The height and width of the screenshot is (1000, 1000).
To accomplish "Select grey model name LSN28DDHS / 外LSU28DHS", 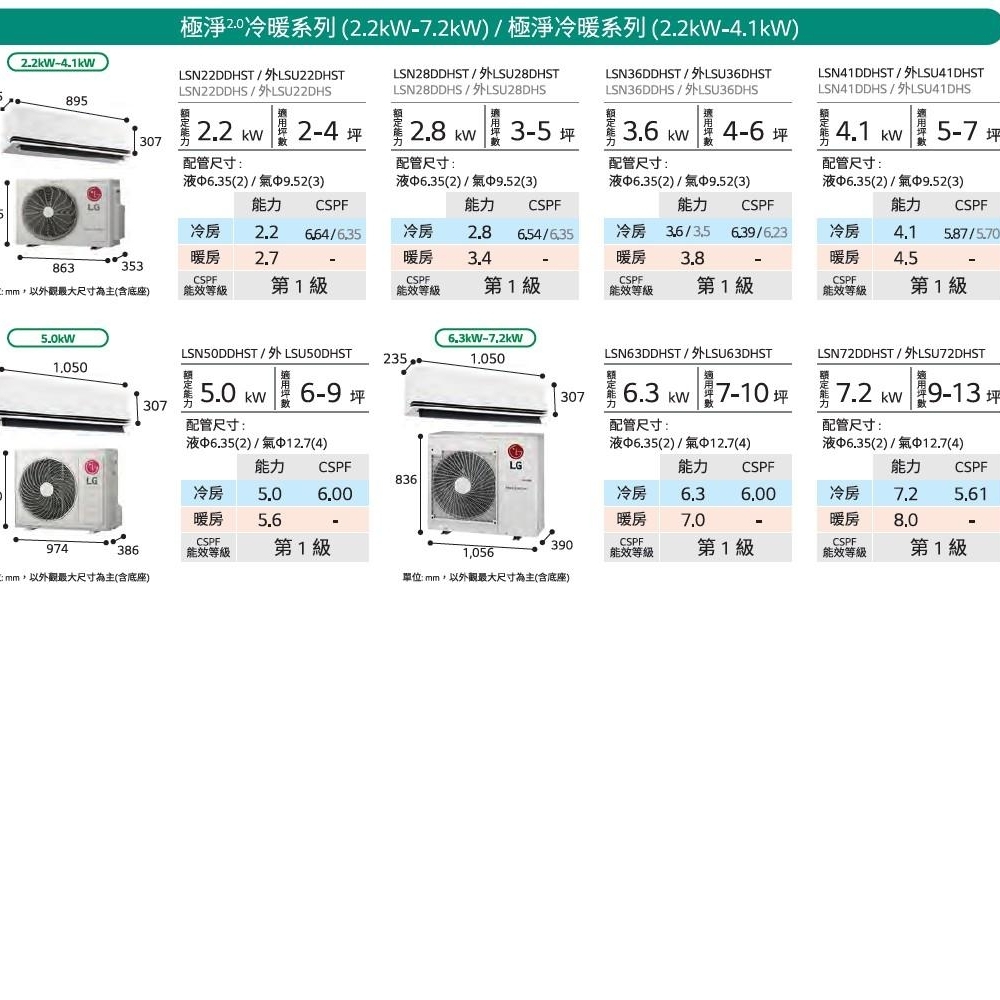I will pyautogui.click(x=469, y=90).
